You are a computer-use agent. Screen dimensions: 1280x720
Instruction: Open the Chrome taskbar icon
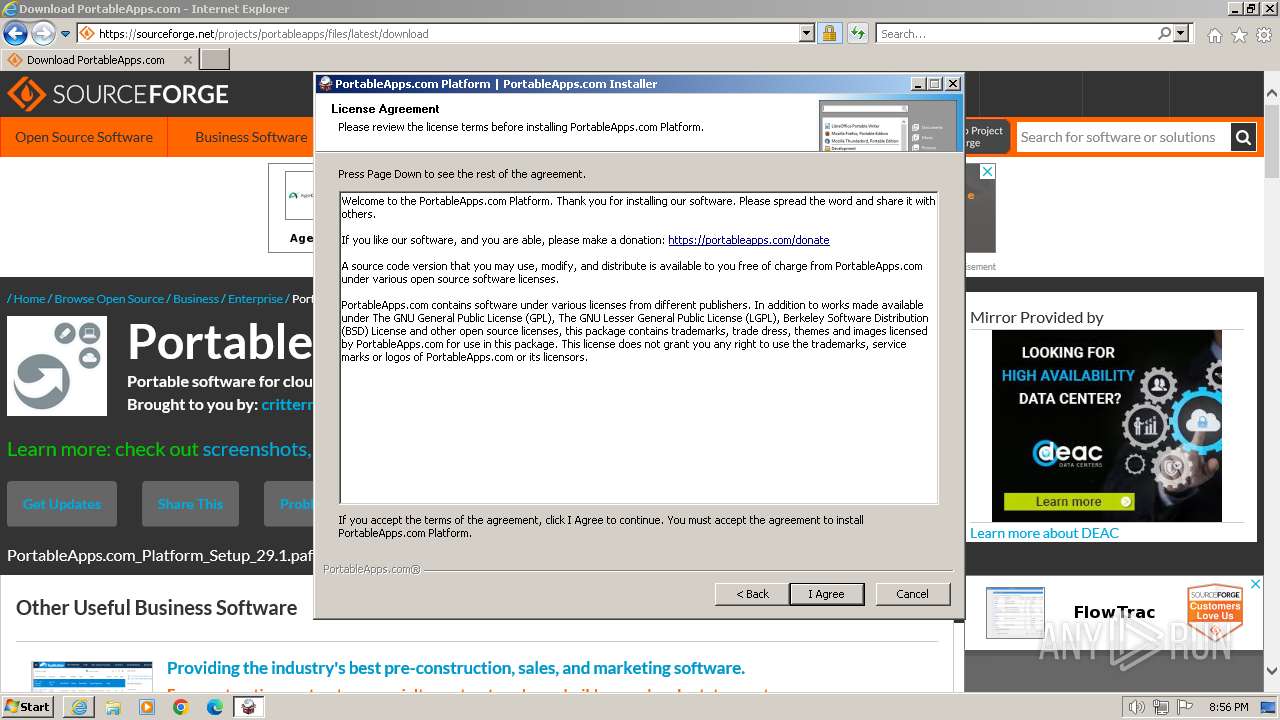pyautogui.click(x=181, y=707)
